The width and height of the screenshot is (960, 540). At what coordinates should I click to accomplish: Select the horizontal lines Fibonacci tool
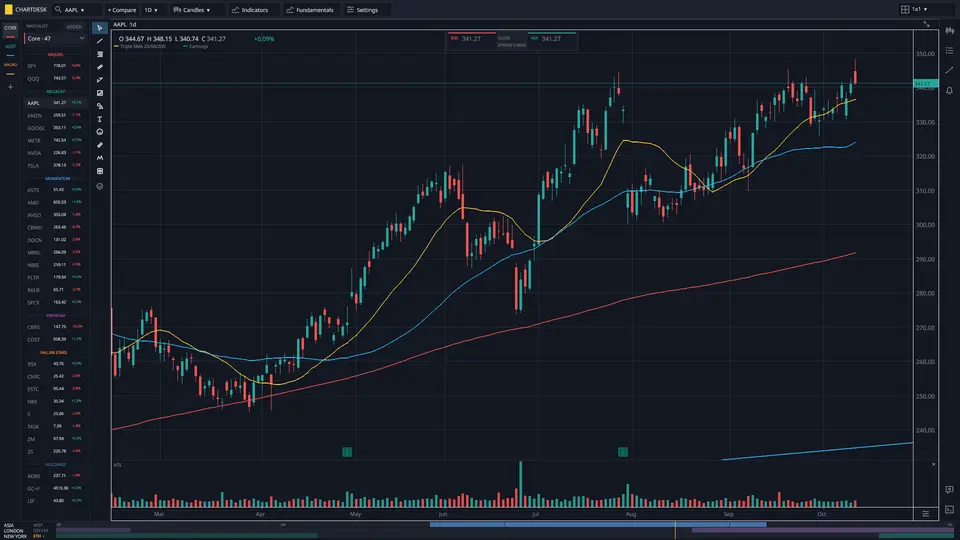pos(100,54)
